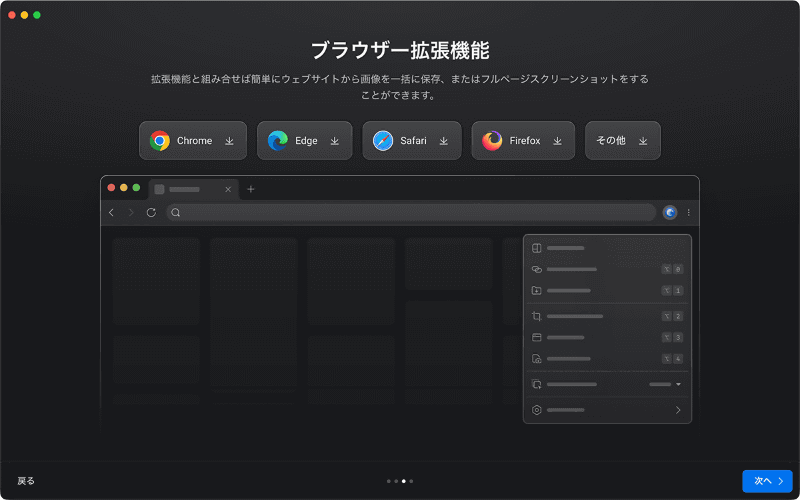Click the highlighted third page dot

tap(404, 481)
